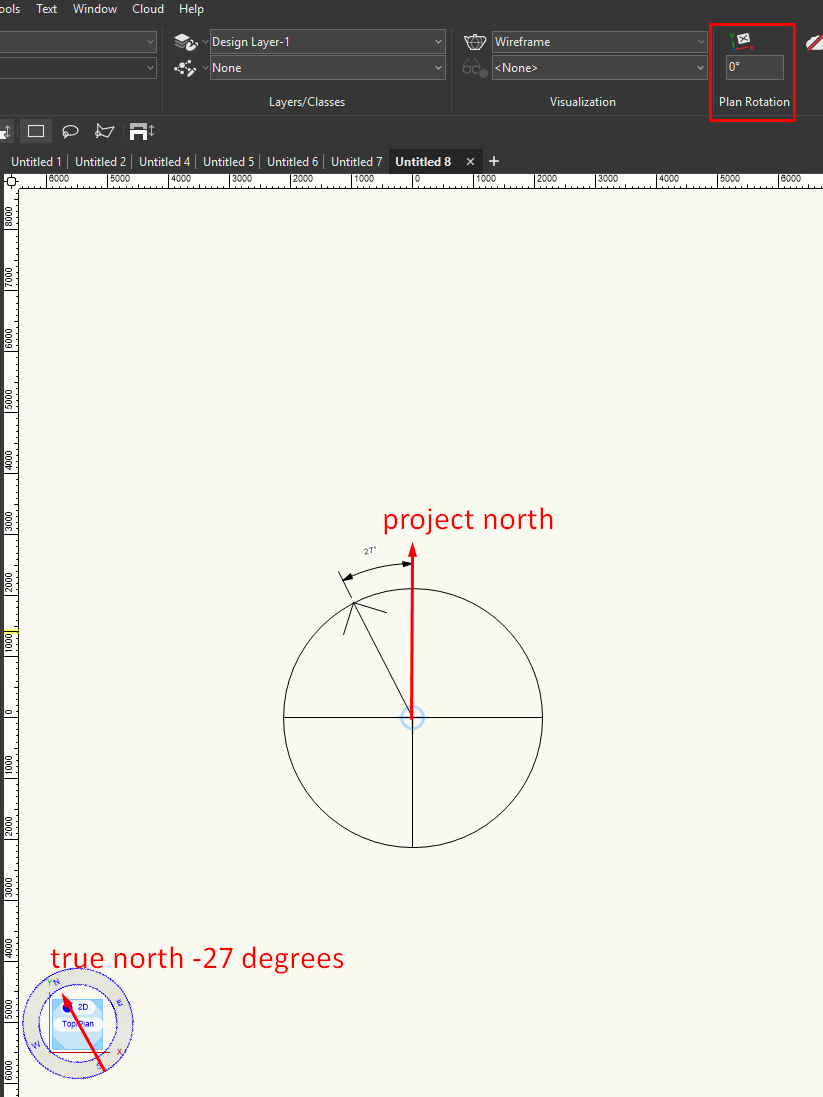Open the Cloud menu

pos(148,9)
